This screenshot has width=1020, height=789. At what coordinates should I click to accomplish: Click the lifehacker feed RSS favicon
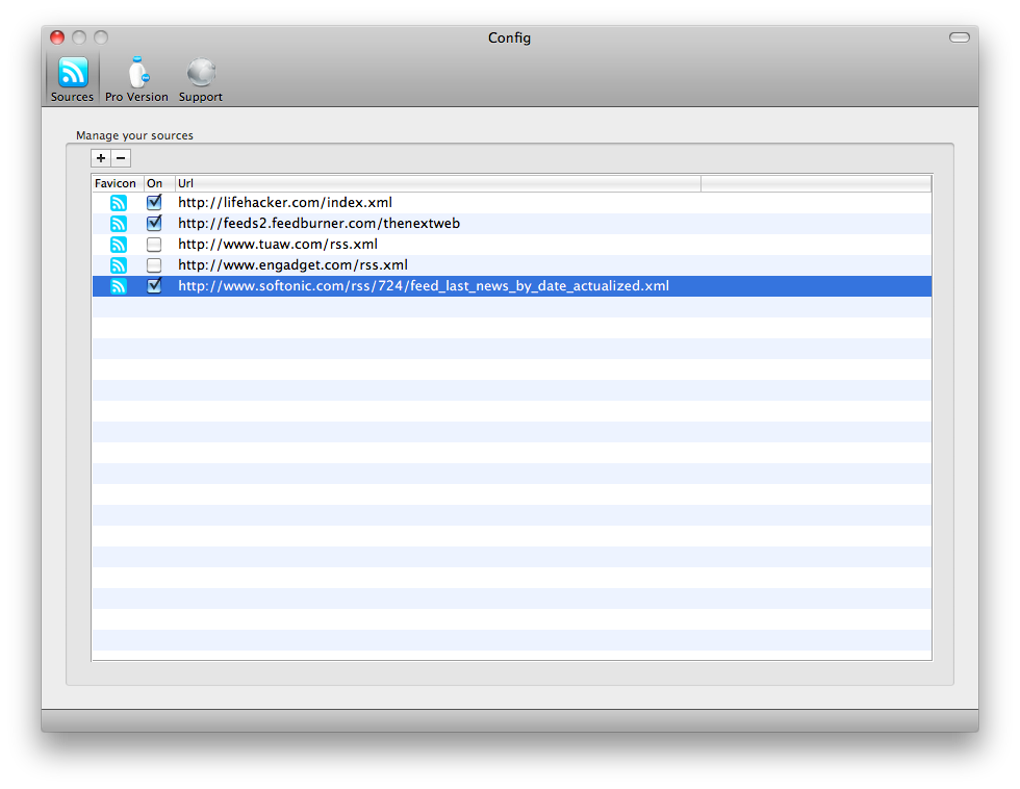coord(118,203)
